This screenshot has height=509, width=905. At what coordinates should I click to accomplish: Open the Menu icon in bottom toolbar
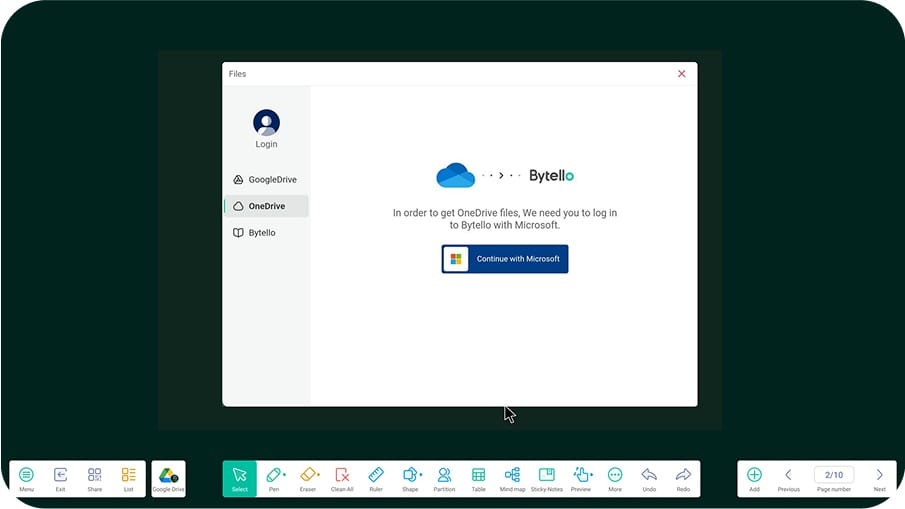(26, 478)
